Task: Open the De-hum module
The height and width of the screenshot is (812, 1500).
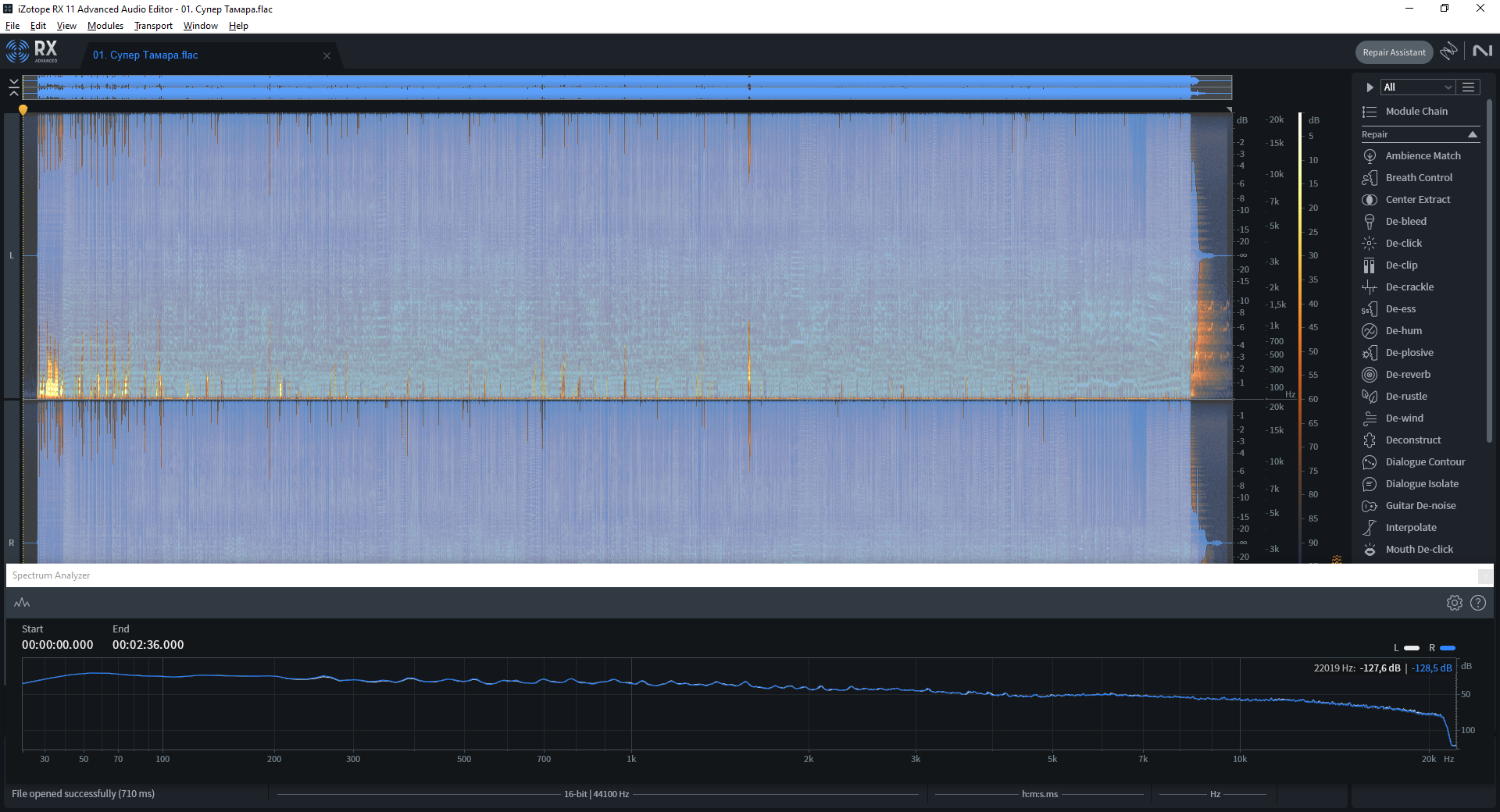Action: tap(1403, 331)
